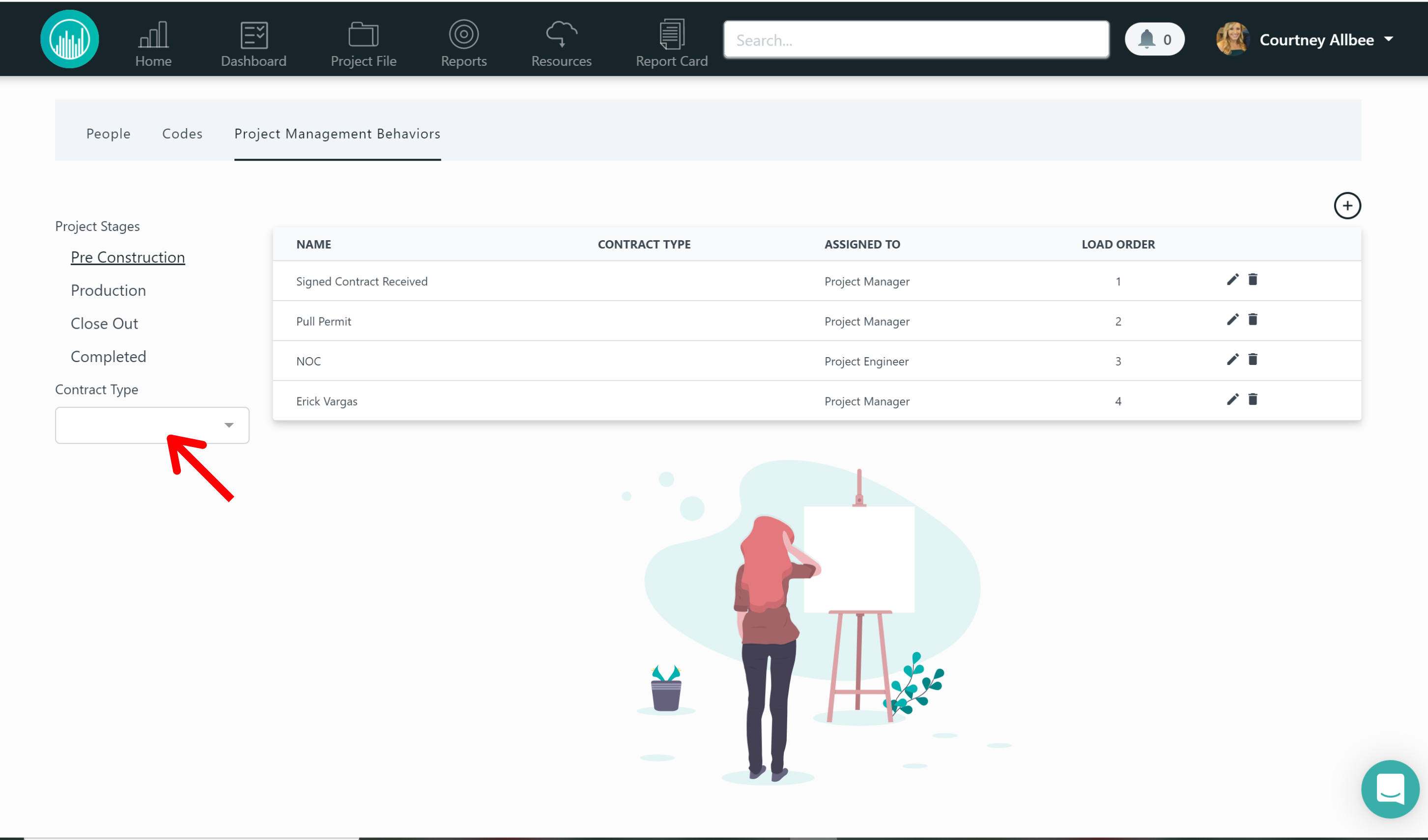Open the Report Card page
Screen dimensions: 1428x840
[672, 44]
